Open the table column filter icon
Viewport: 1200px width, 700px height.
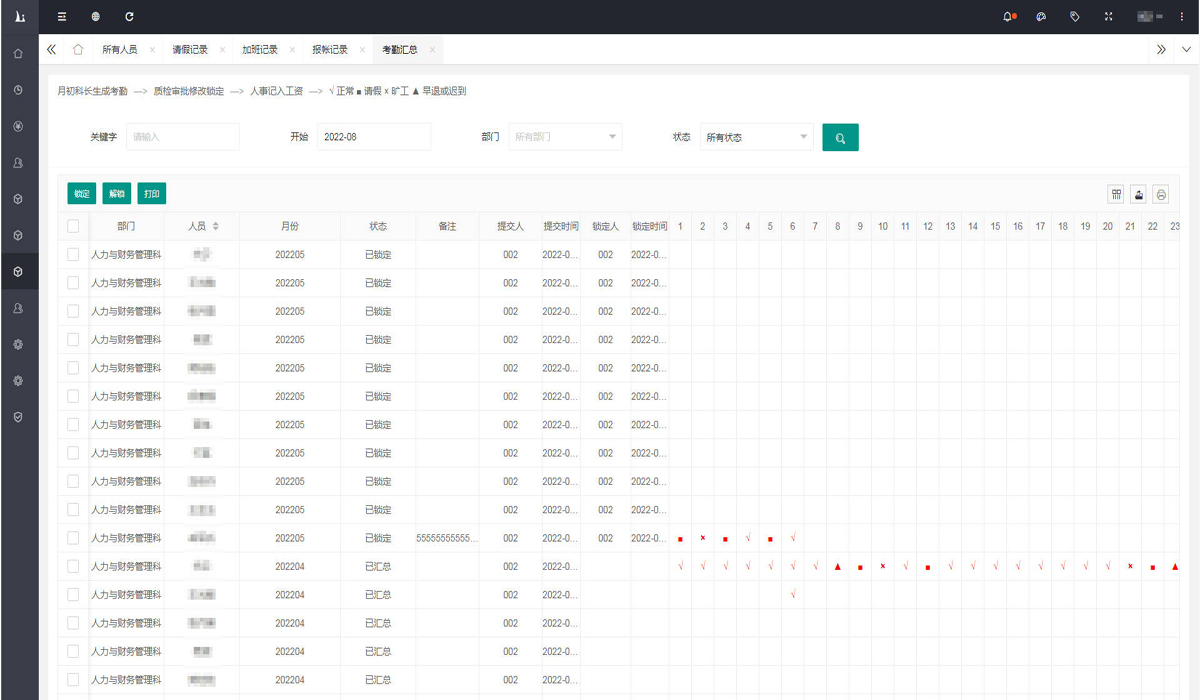1116,194
